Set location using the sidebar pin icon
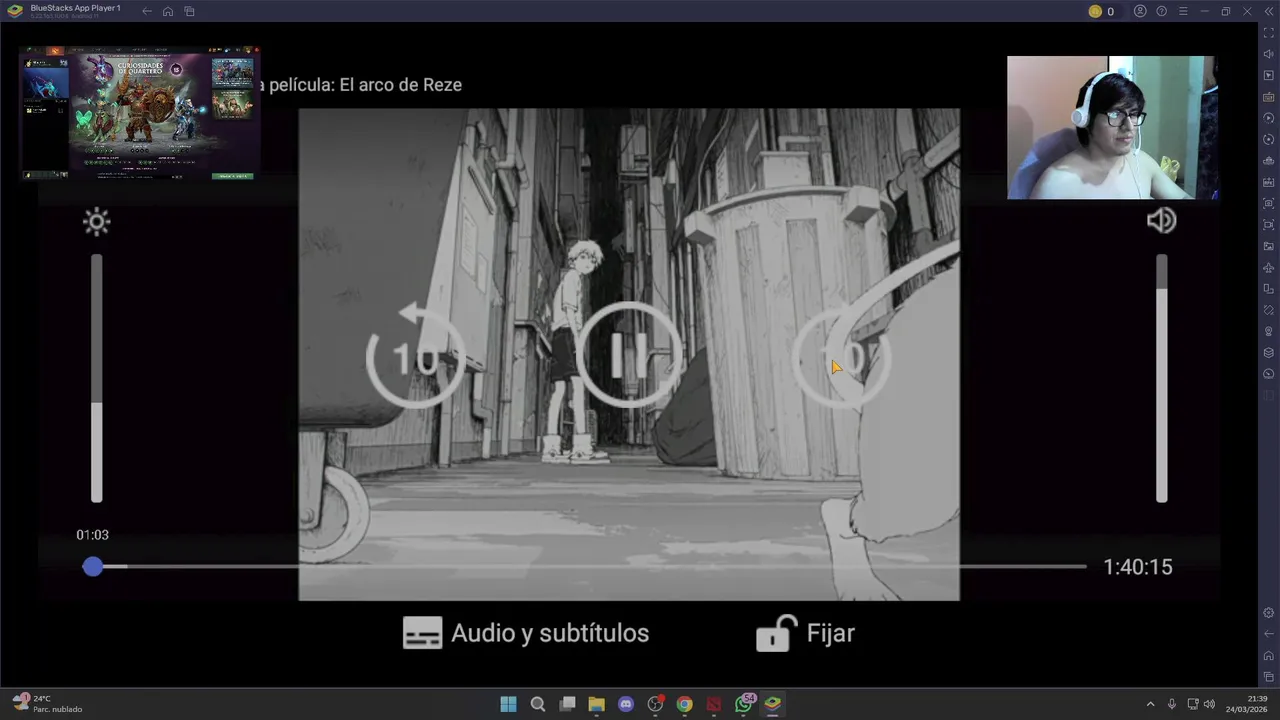This screenshot has height=720, width=1280. (x=1269, y=331)
